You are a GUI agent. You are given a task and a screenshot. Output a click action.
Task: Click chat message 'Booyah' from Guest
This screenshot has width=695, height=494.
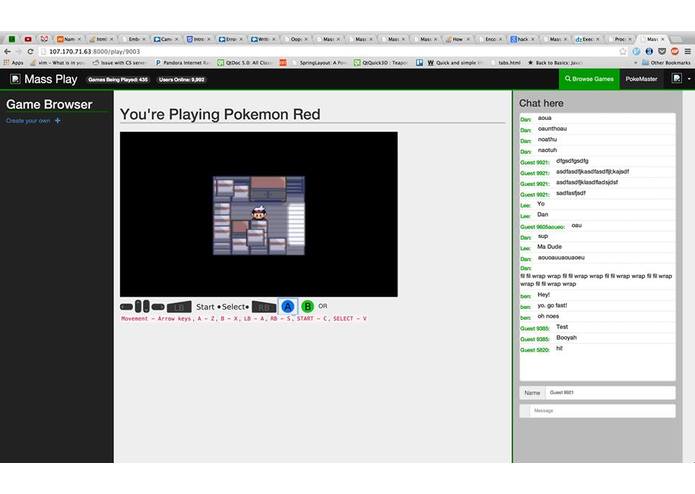point(566,338)
